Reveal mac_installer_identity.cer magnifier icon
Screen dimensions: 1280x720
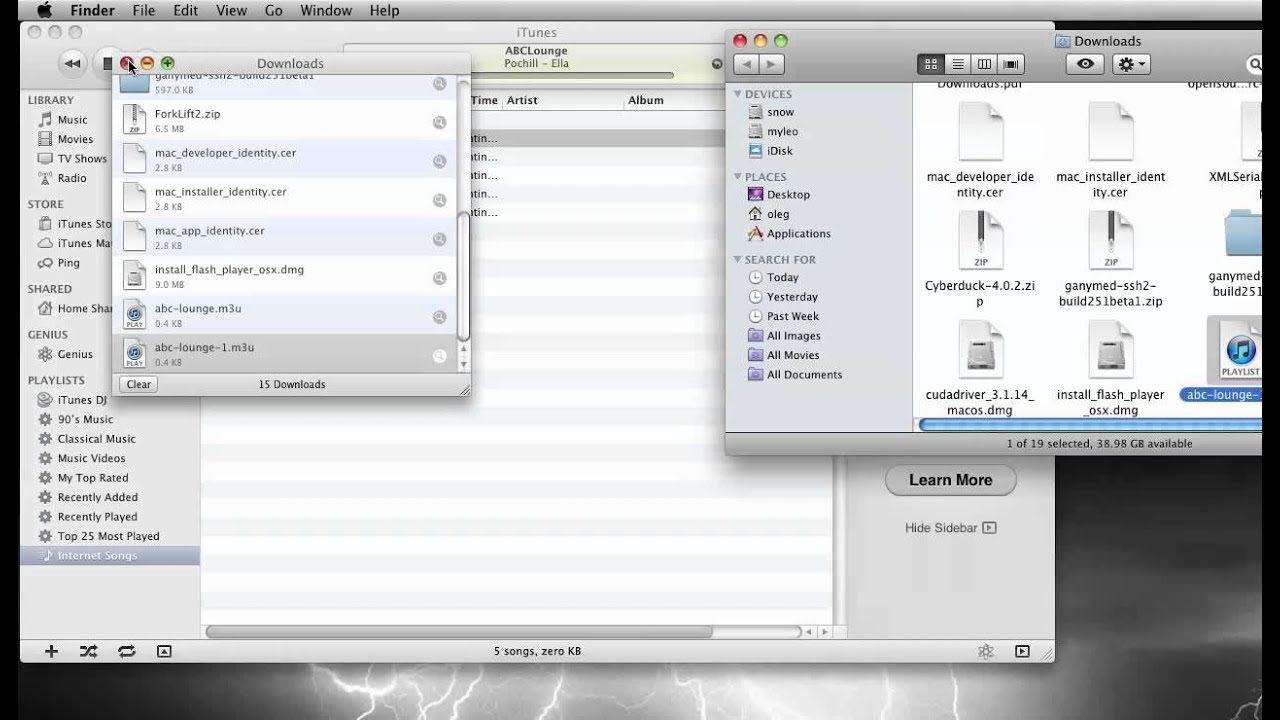click(x=439, y=200)
